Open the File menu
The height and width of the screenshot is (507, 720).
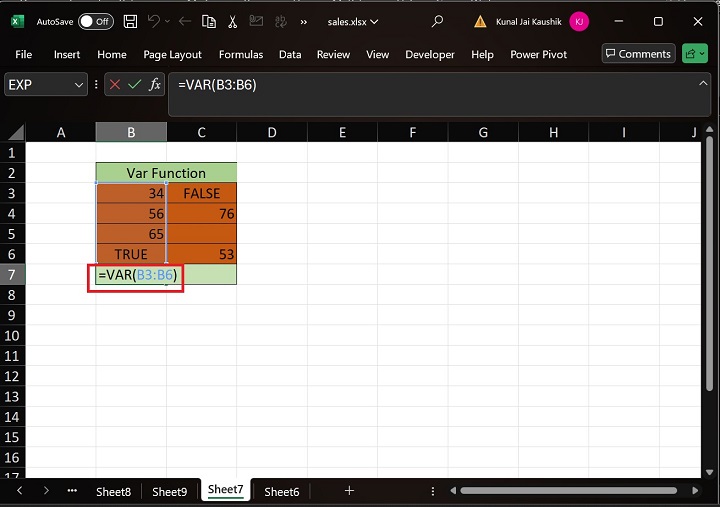23,55
